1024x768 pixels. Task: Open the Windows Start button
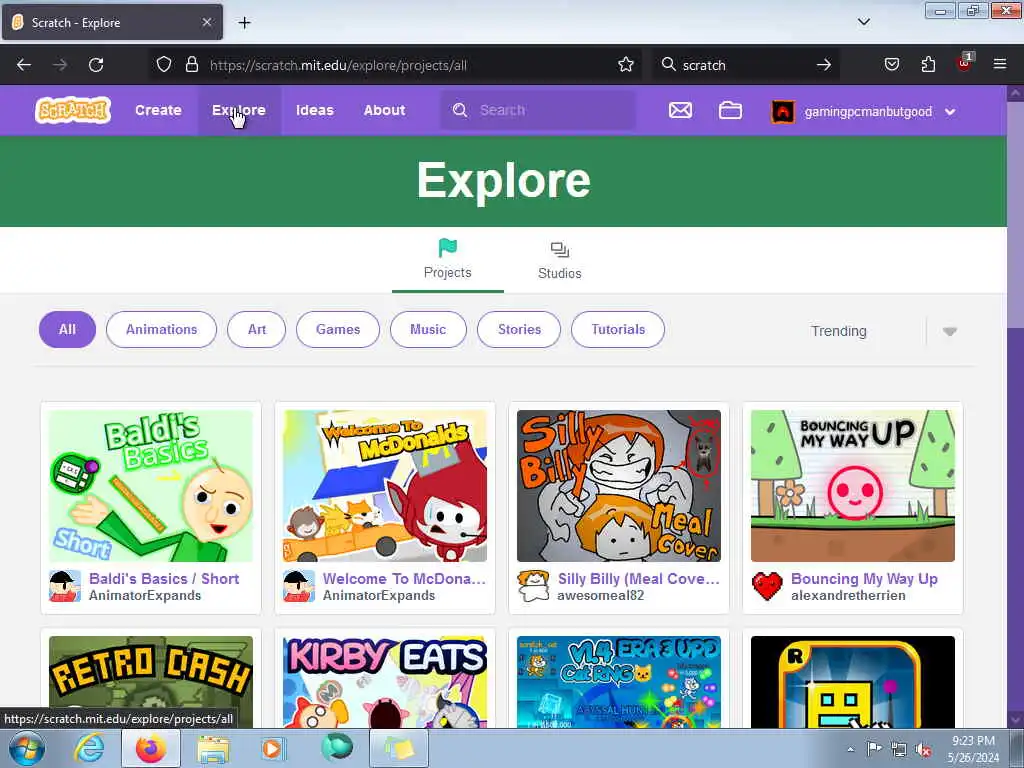pos(26,748)
